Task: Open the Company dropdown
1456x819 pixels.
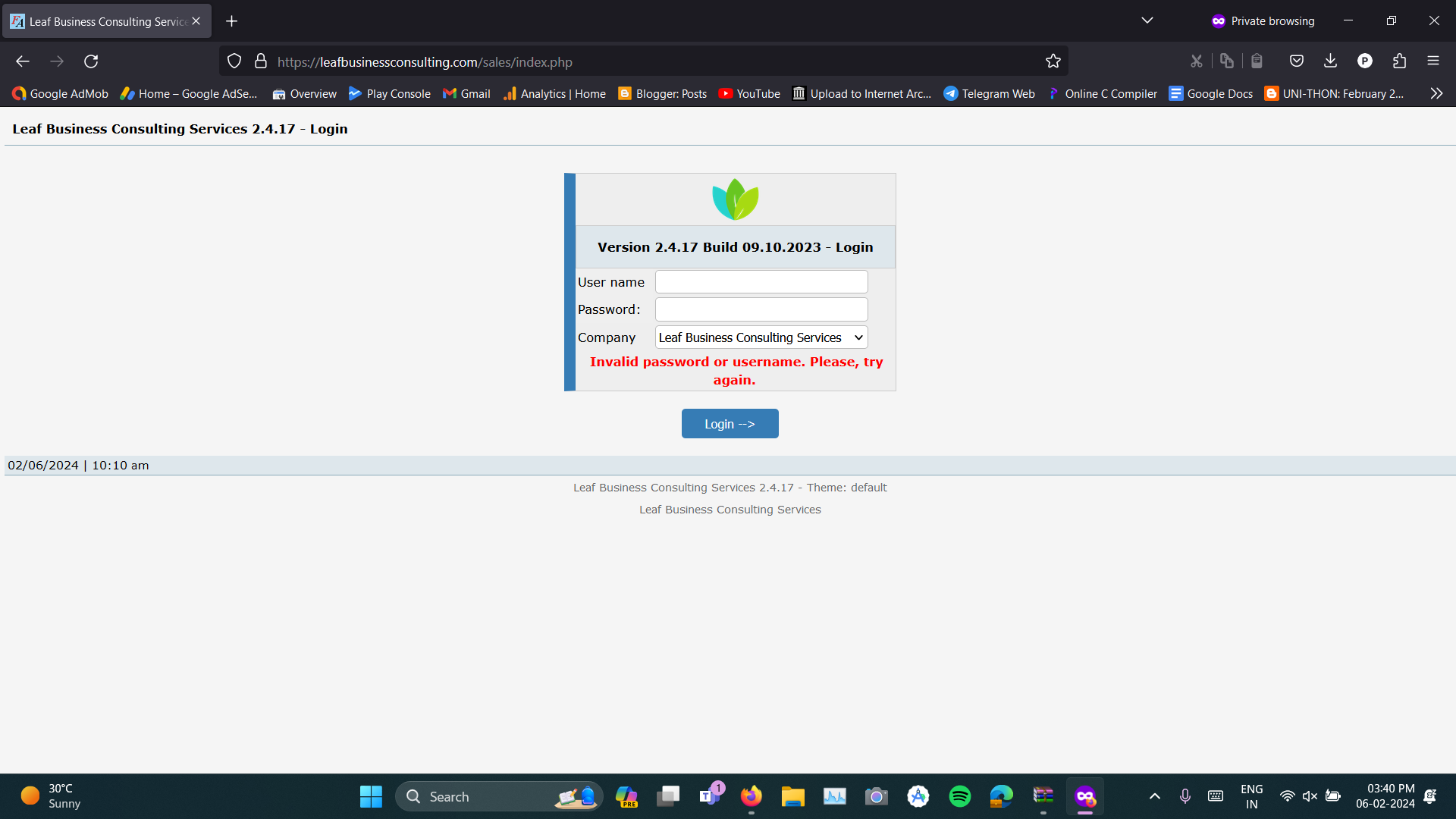Action: (761, 337)
